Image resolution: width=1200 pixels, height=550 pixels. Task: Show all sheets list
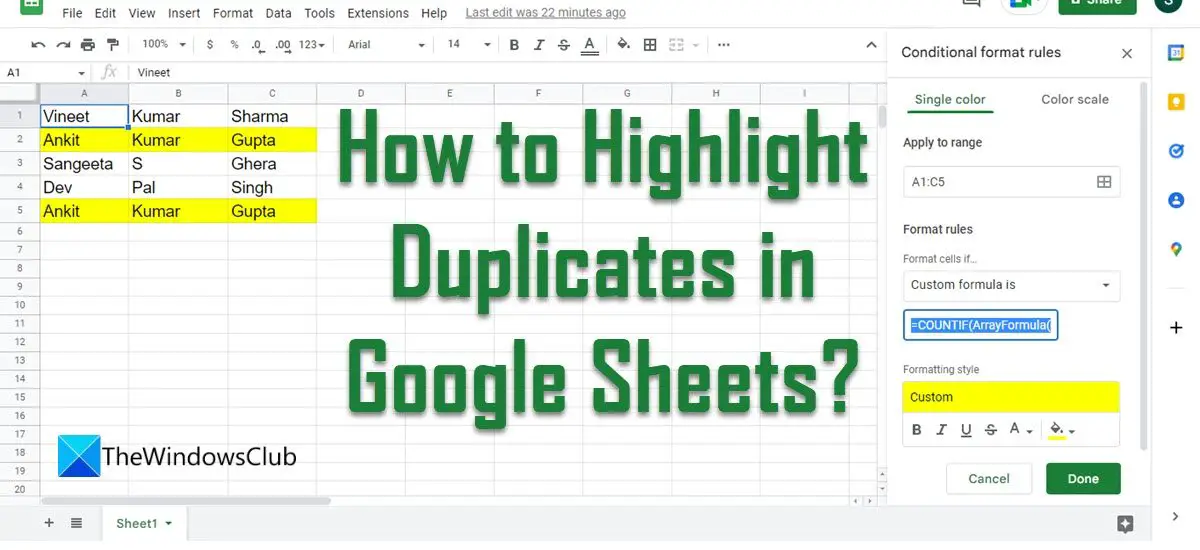(76, 523)
